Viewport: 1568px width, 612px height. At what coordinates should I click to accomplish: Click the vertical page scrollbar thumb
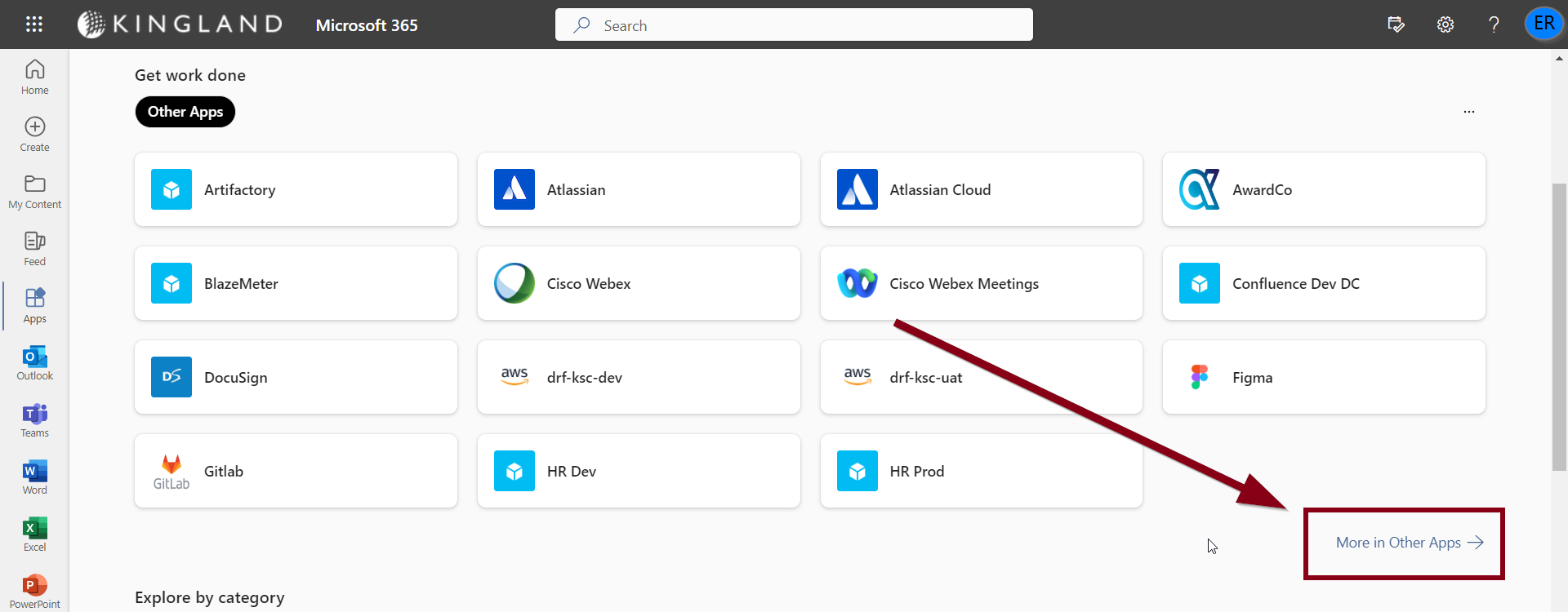point(1560,326)
